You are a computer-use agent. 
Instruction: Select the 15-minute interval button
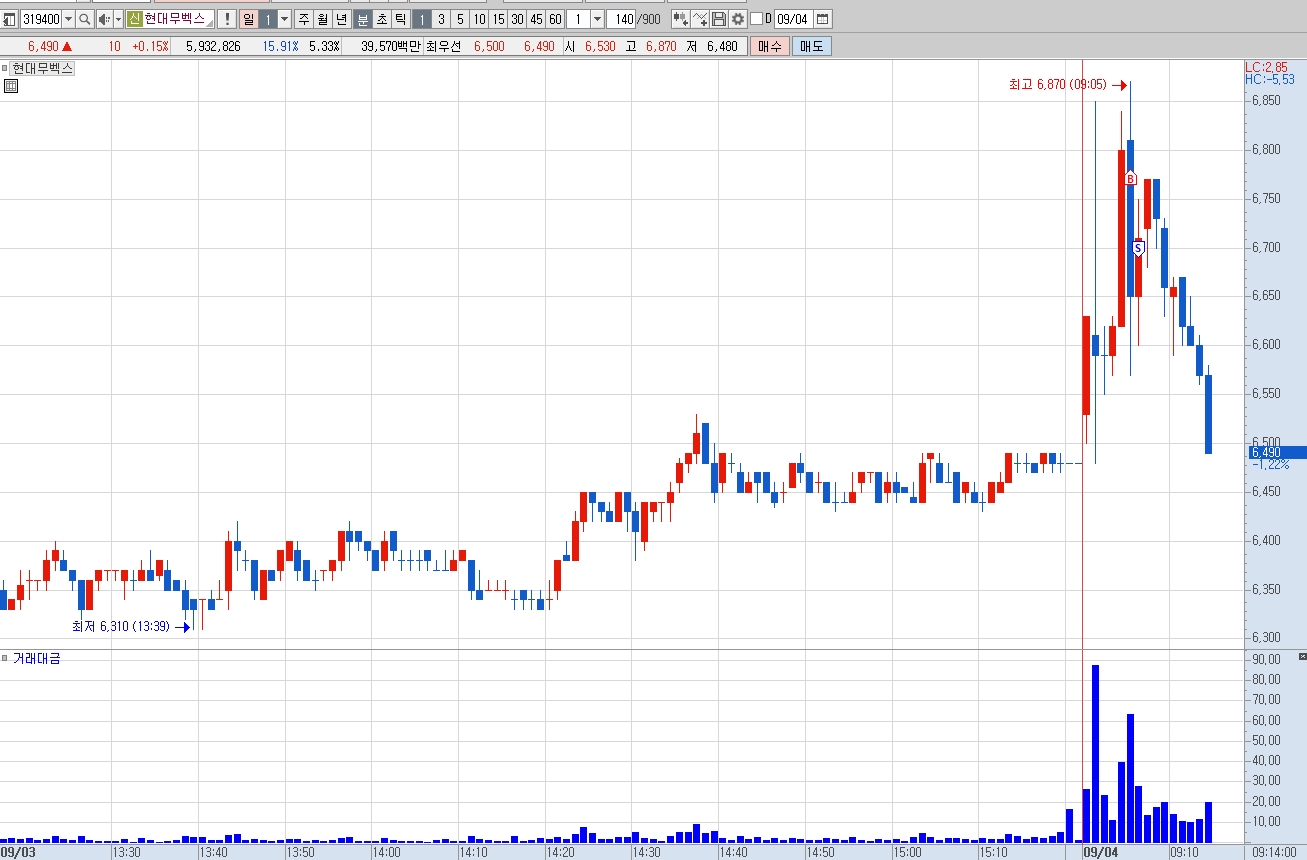498,19
